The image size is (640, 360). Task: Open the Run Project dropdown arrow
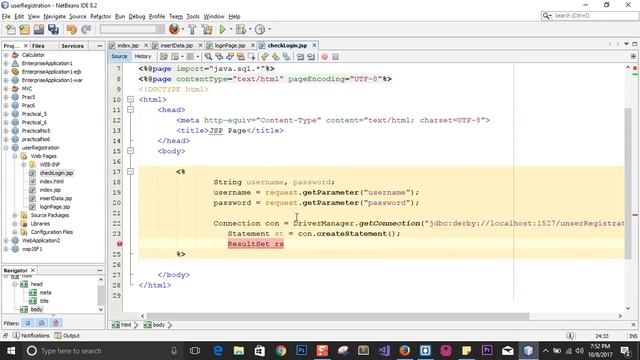coord(231,29)
